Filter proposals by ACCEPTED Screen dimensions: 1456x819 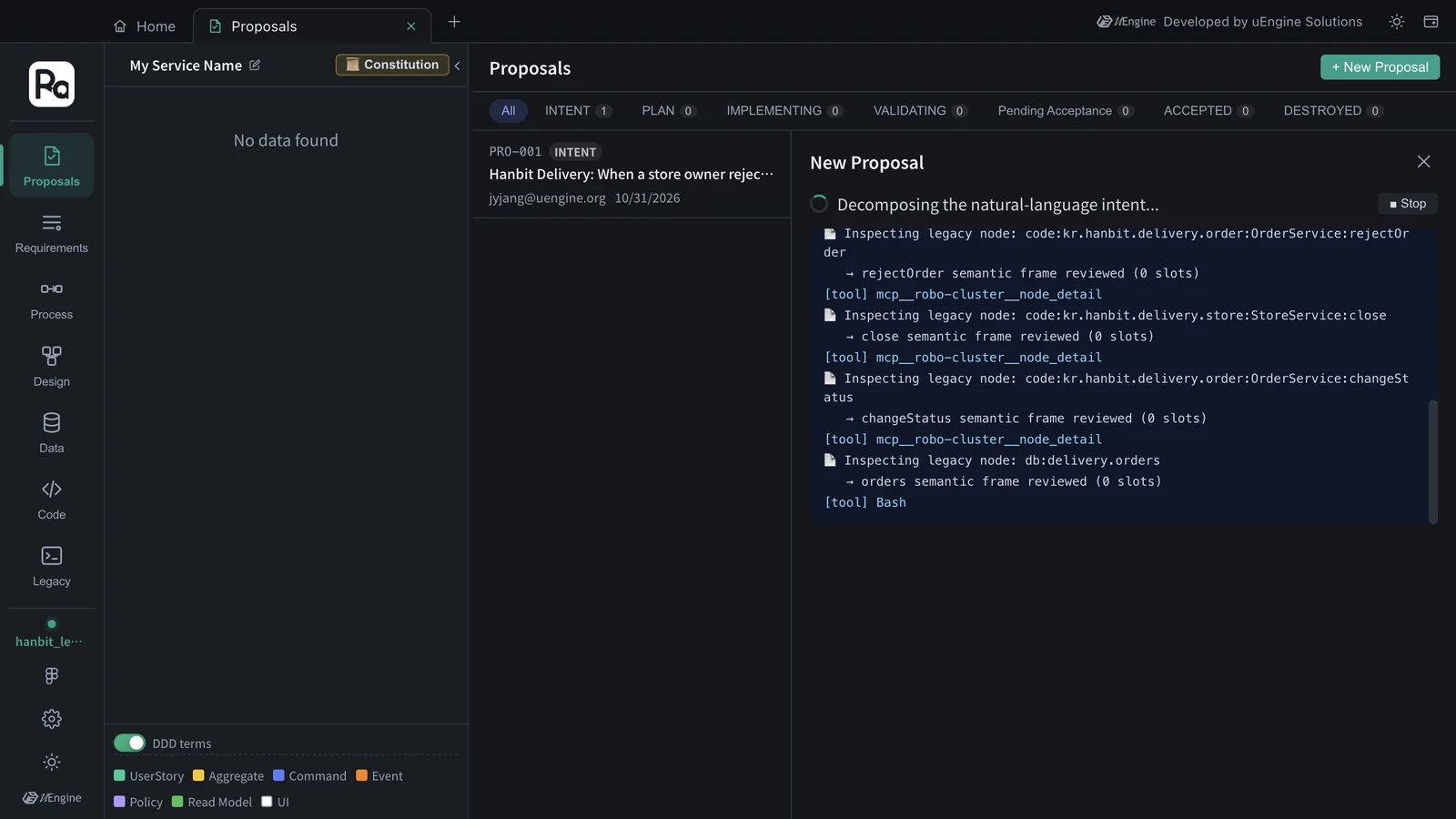[1208, 111]
